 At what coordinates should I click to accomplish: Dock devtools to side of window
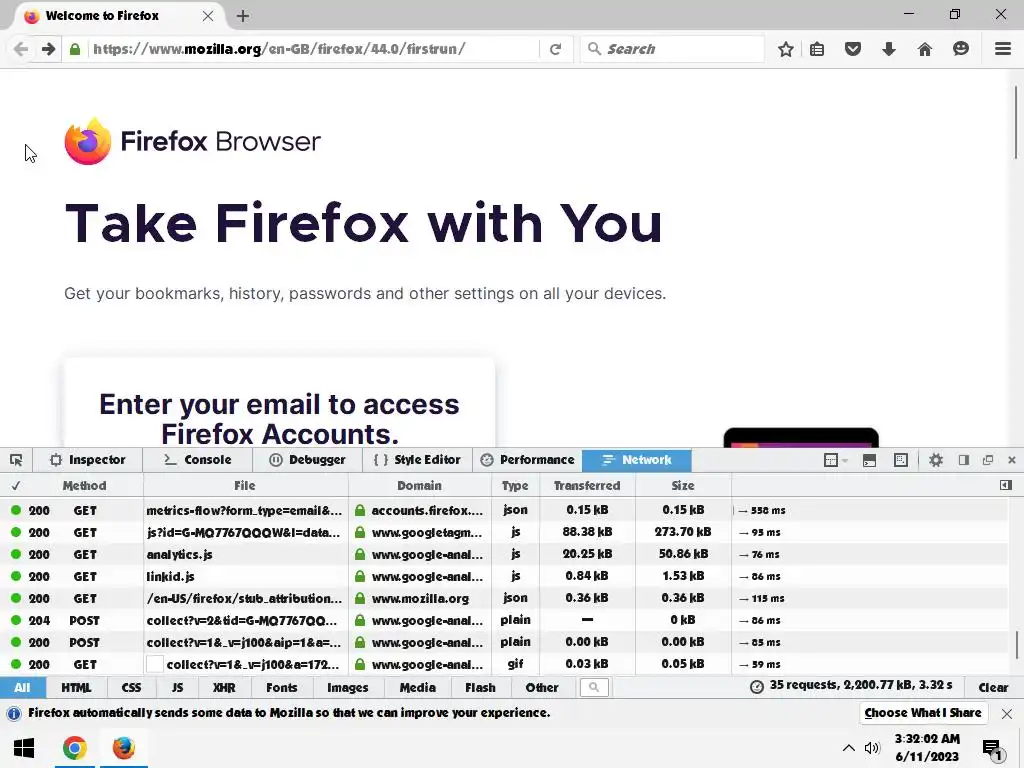click(964, 460)
